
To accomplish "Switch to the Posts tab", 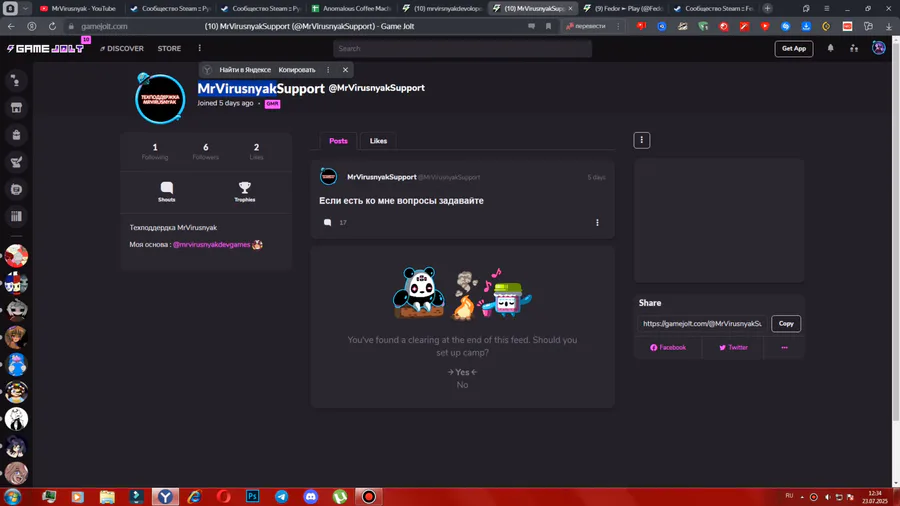I will (338, 141).
